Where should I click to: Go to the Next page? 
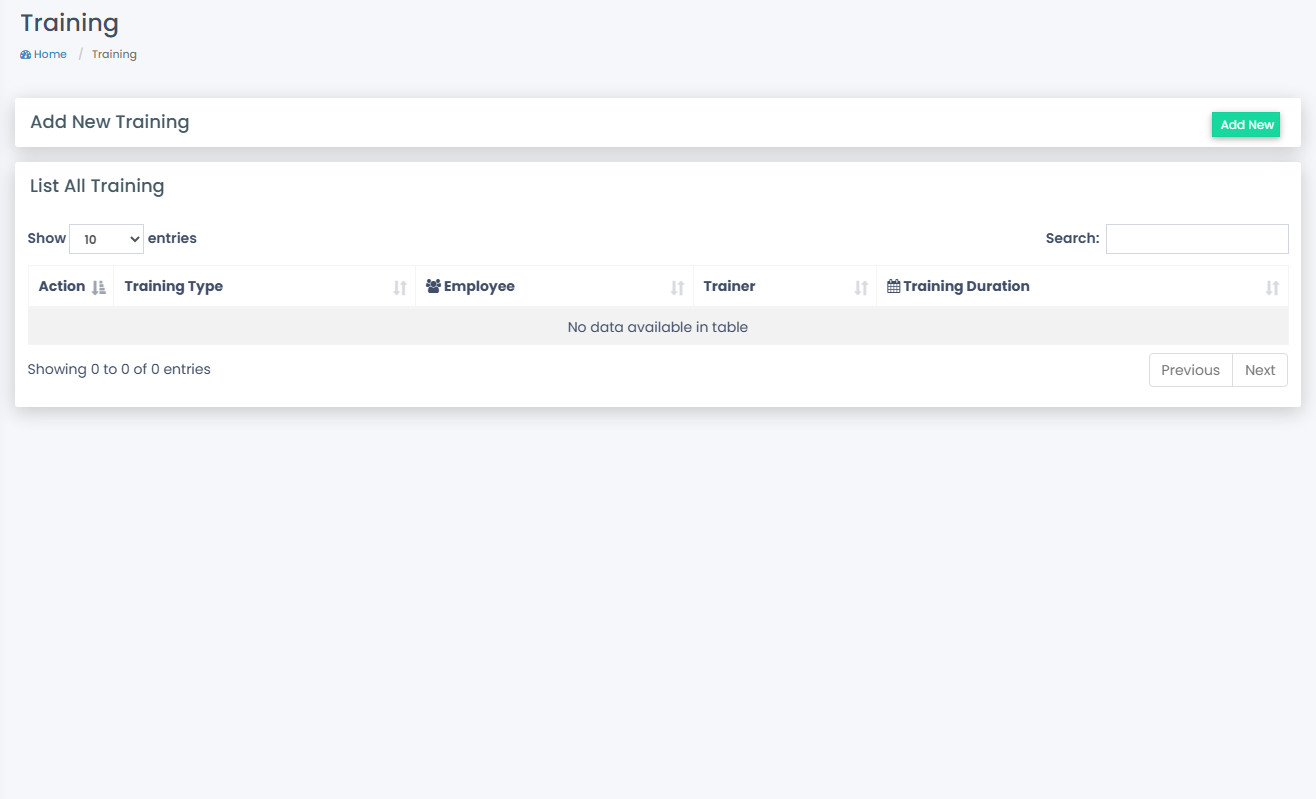coord(1260,370)
